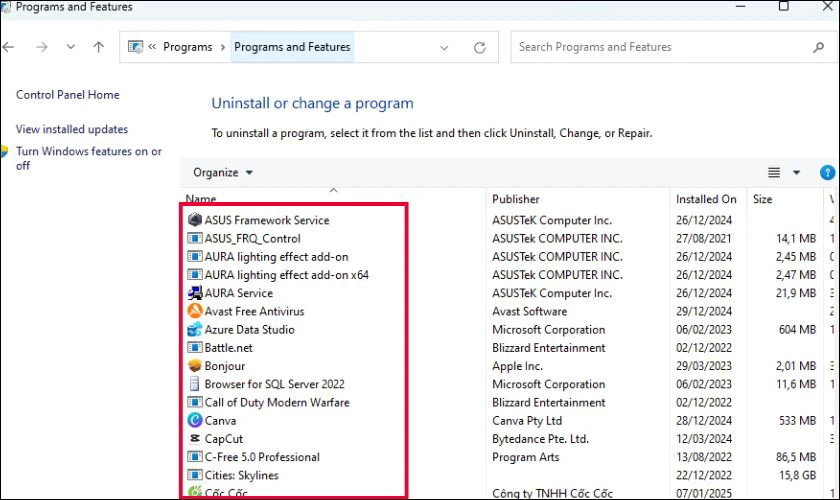The image size is (840, 500).
Task: Select the Battle.net program name
Action: click(x=229, y=348)
